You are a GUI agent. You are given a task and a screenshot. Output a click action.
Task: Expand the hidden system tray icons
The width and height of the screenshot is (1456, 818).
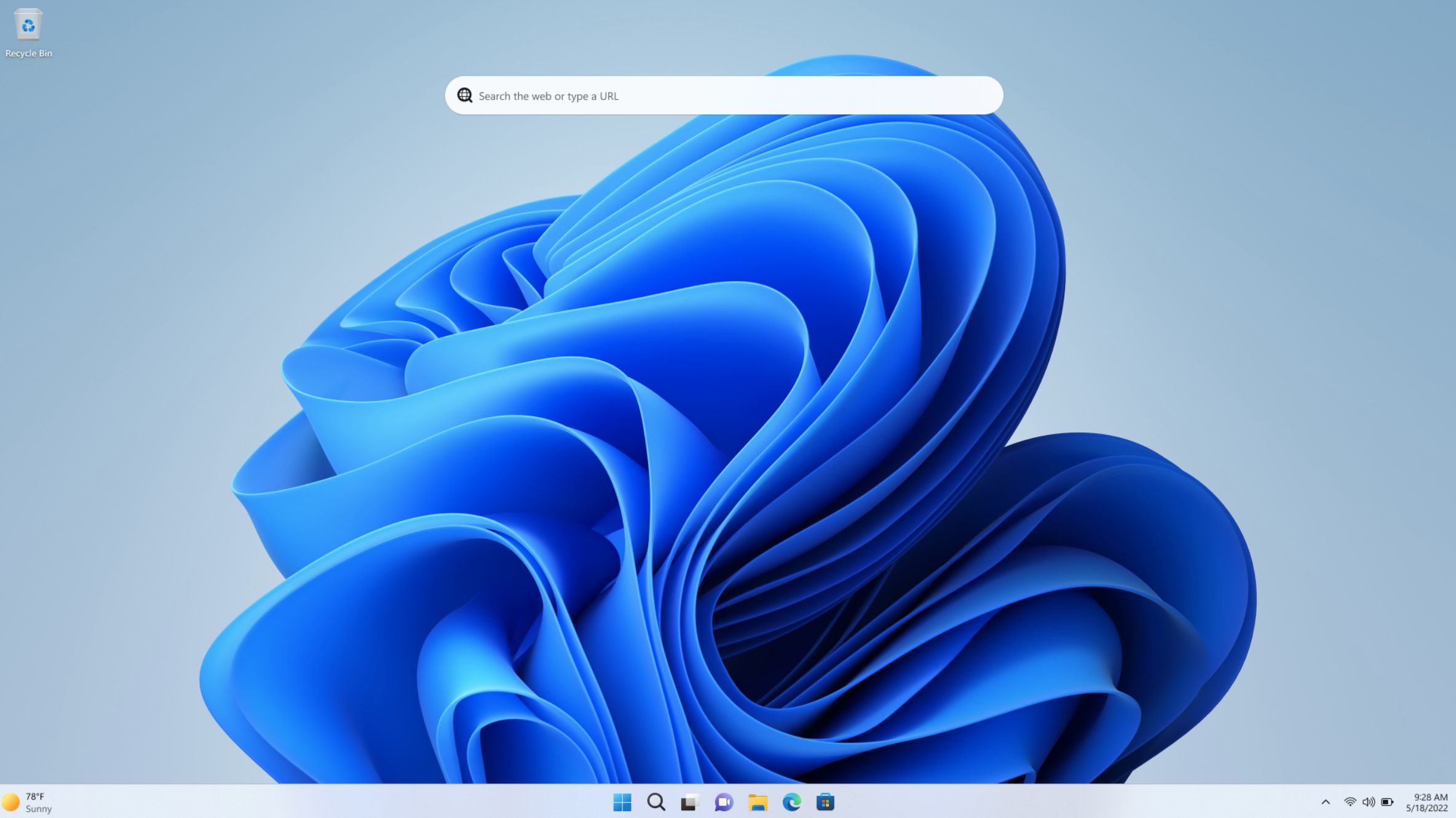pos(1325,802)
